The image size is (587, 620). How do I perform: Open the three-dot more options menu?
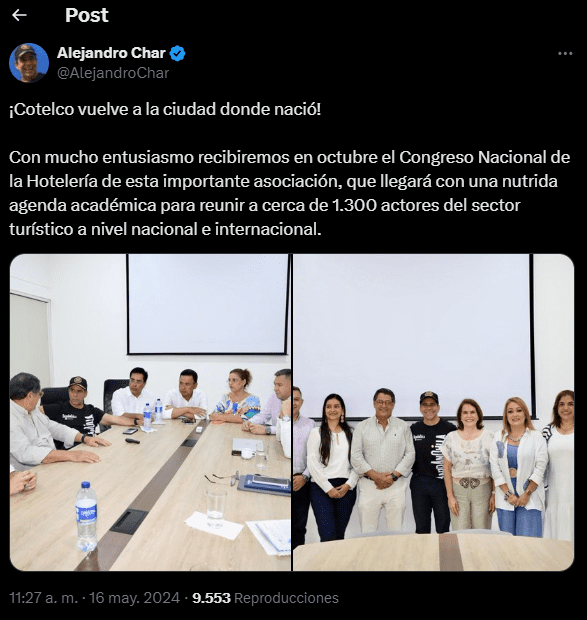click(x=565, y=54)
